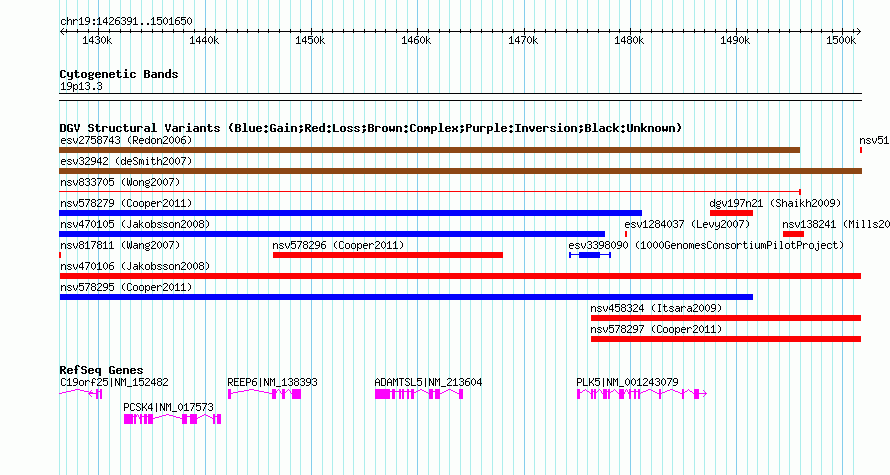Select the nsv578296 (Cooper2011) red loss bar
Image resolution: width=890 pixels, height=475 pixels.
[x=388, y=255]
